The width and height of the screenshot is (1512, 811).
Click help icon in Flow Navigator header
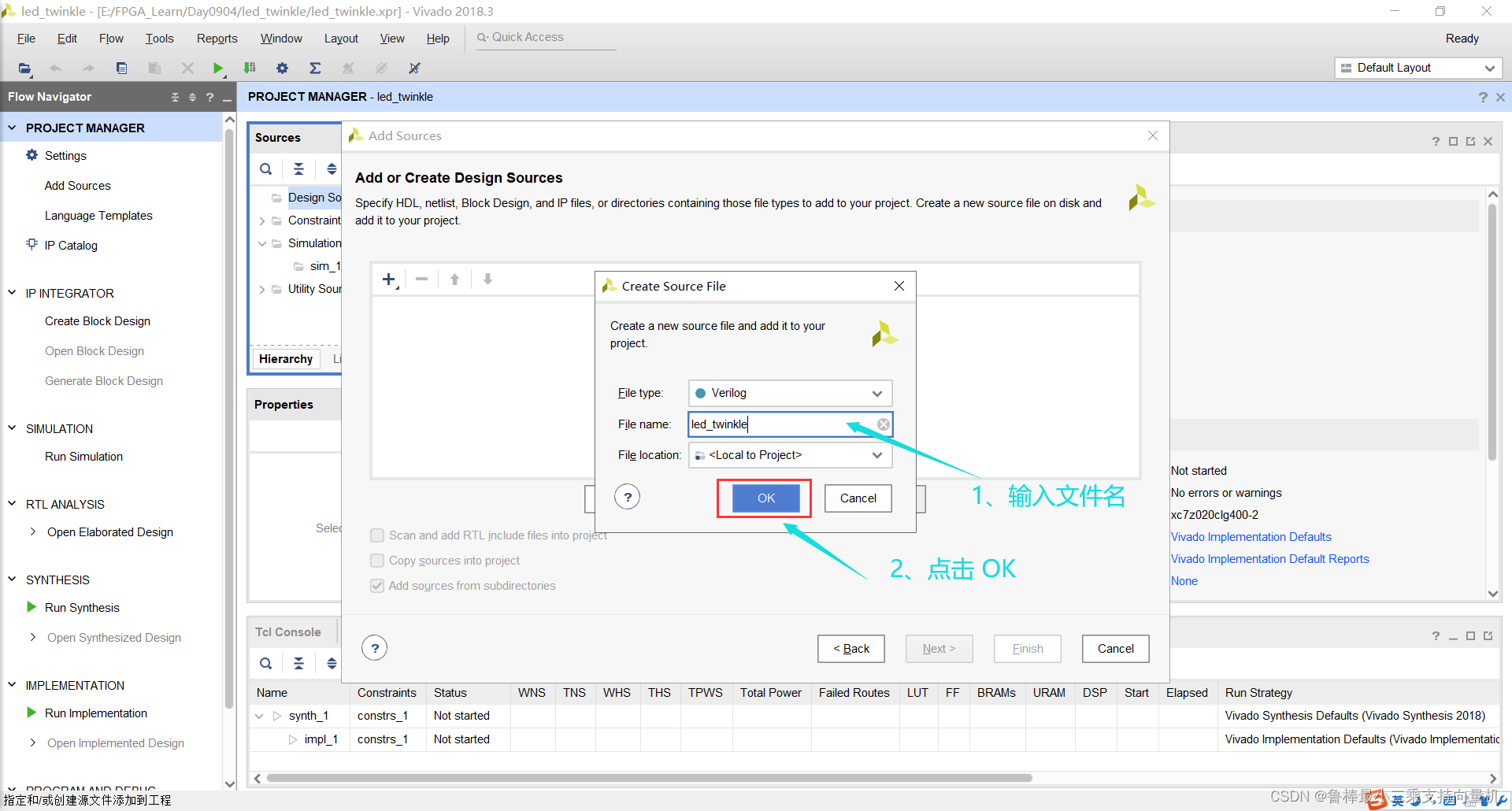click(x=209, y=97)
